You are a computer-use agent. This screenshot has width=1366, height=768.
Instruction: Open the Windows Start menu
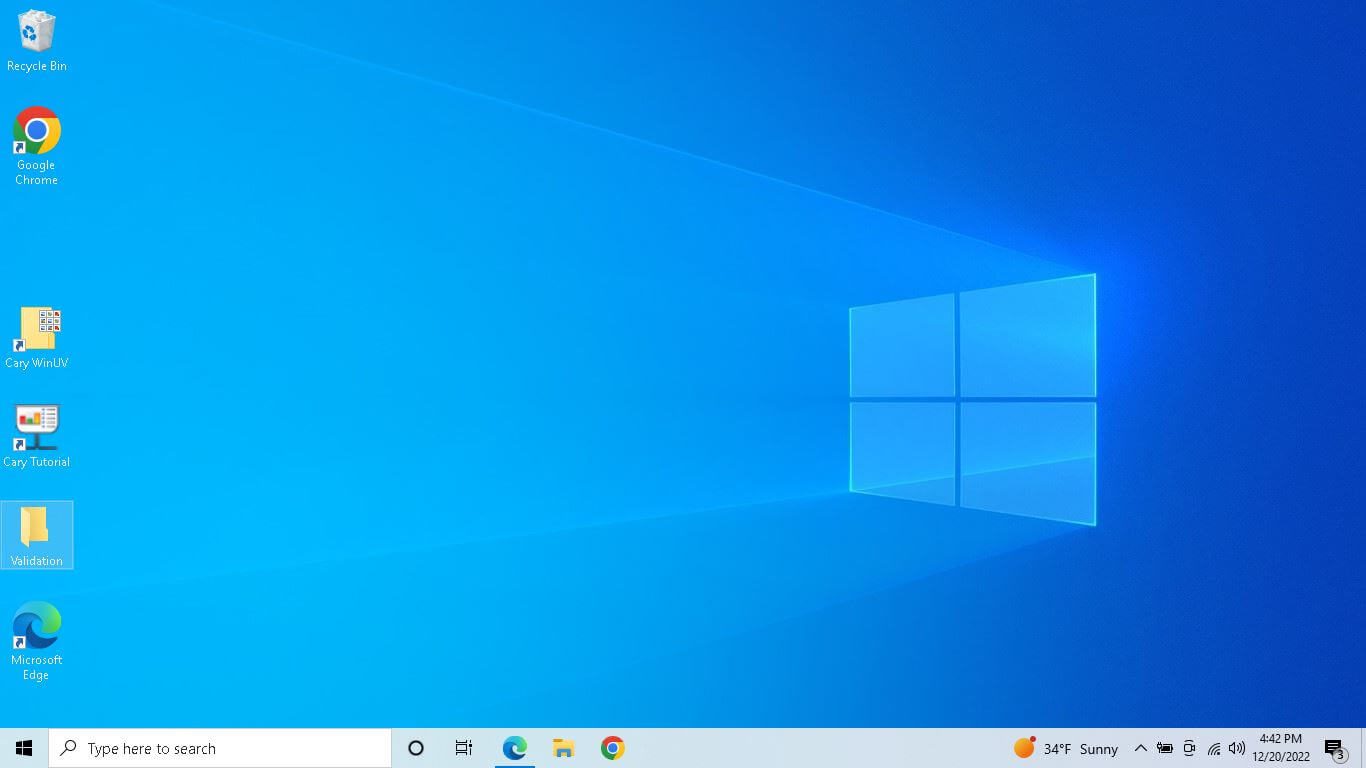click(24, 748)
